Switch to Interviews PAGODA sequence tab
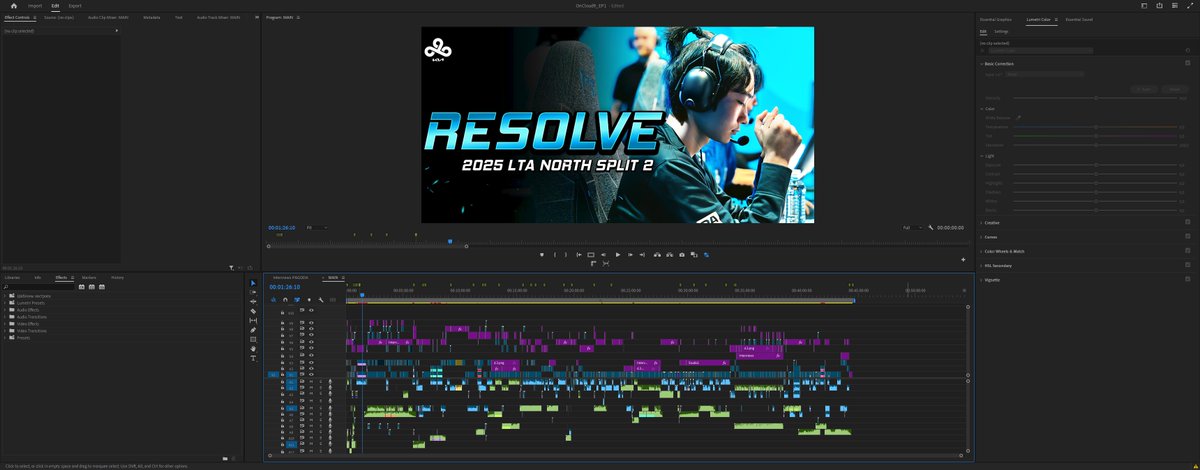1200x470 pixels. [x=291, y=277]
